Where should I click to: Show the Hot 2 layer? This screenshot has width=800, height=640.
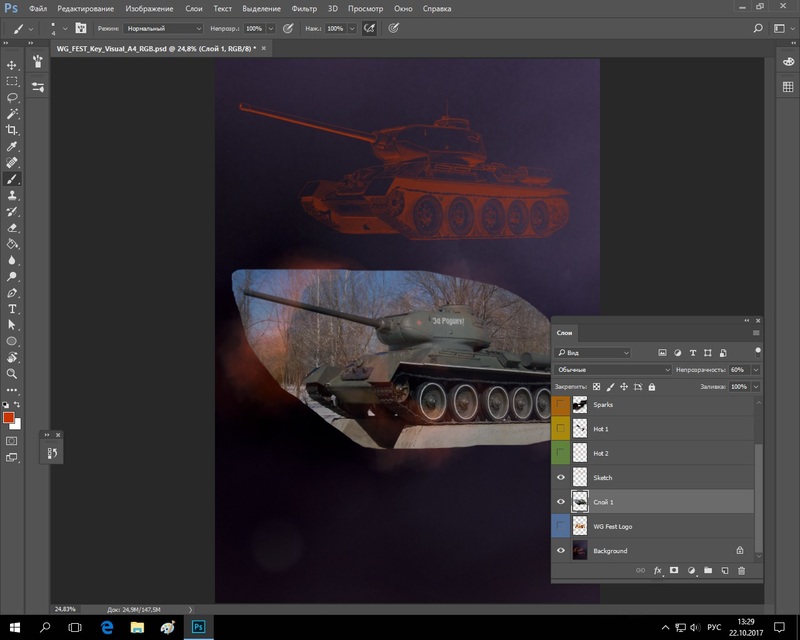(x=560, y=453)
